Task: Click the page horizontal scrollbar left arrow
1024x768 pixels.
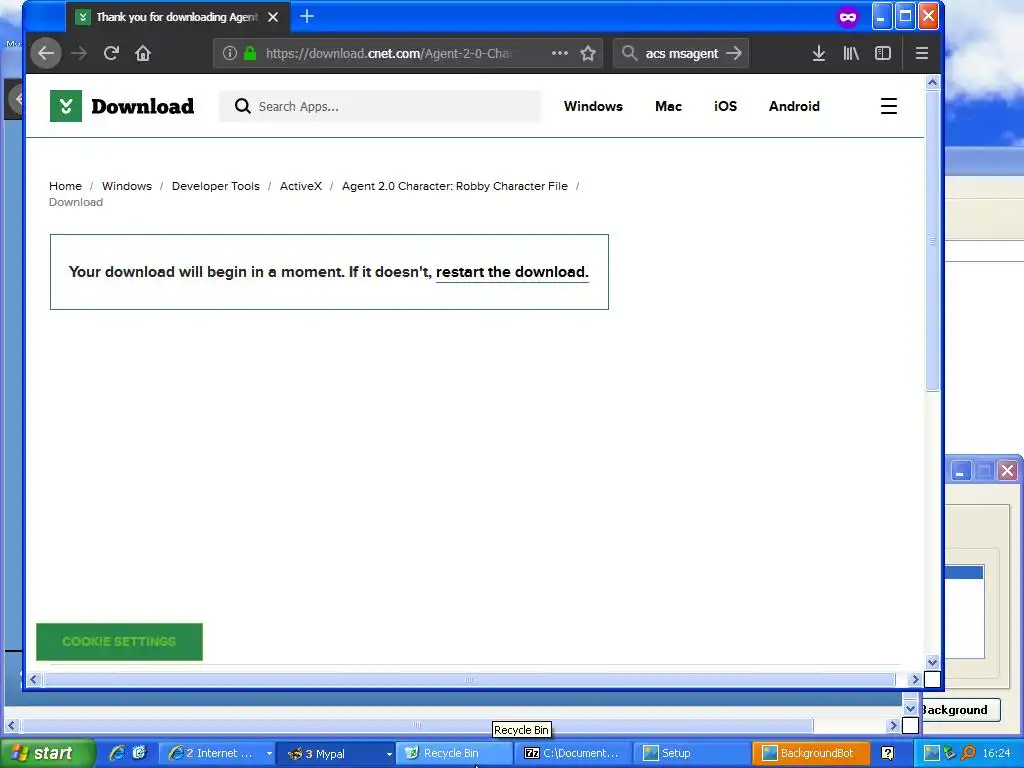Action: (x=33, y=679)
